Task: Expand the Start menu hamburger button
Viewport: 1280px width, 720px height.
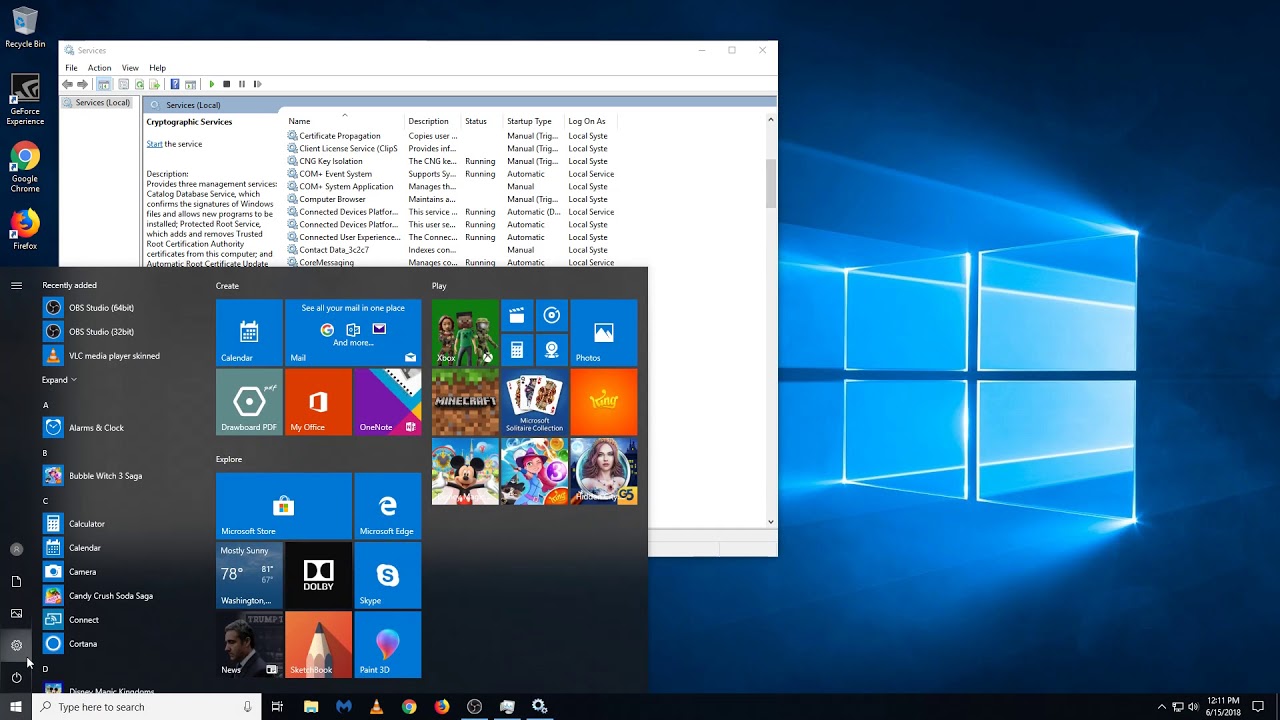Action: (x=16, y=285)
